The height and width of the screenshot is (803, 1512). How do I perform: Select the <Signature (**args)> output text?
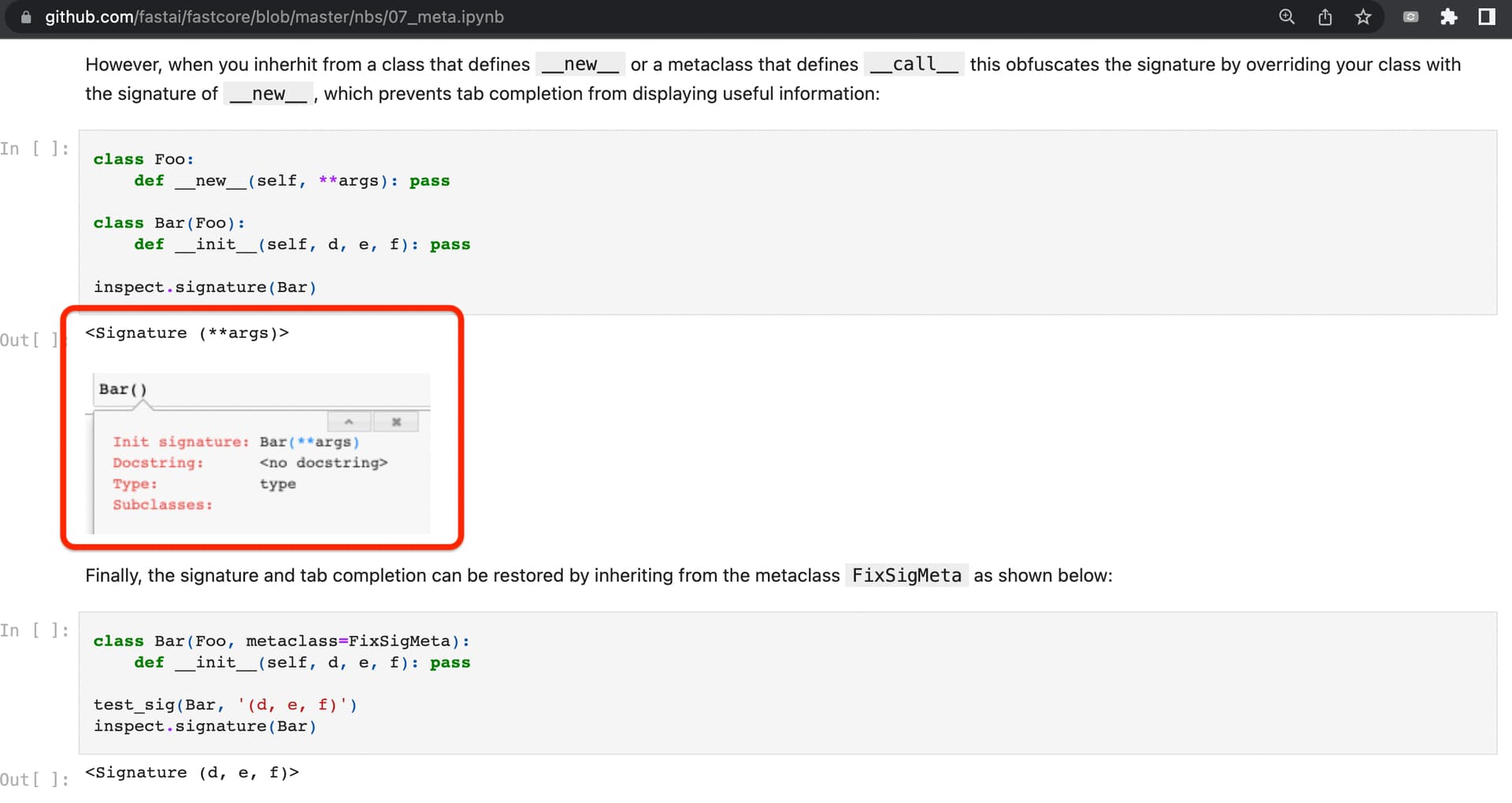click(x=187, y=333)
